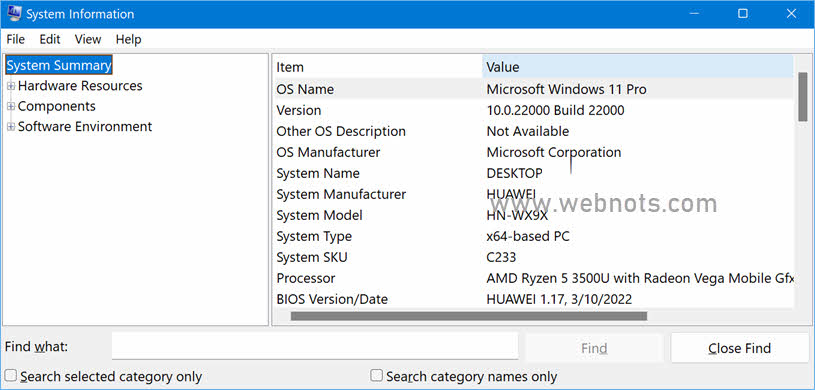Enable Search selected category only
The image size is (815, 390).
(11, 375)
